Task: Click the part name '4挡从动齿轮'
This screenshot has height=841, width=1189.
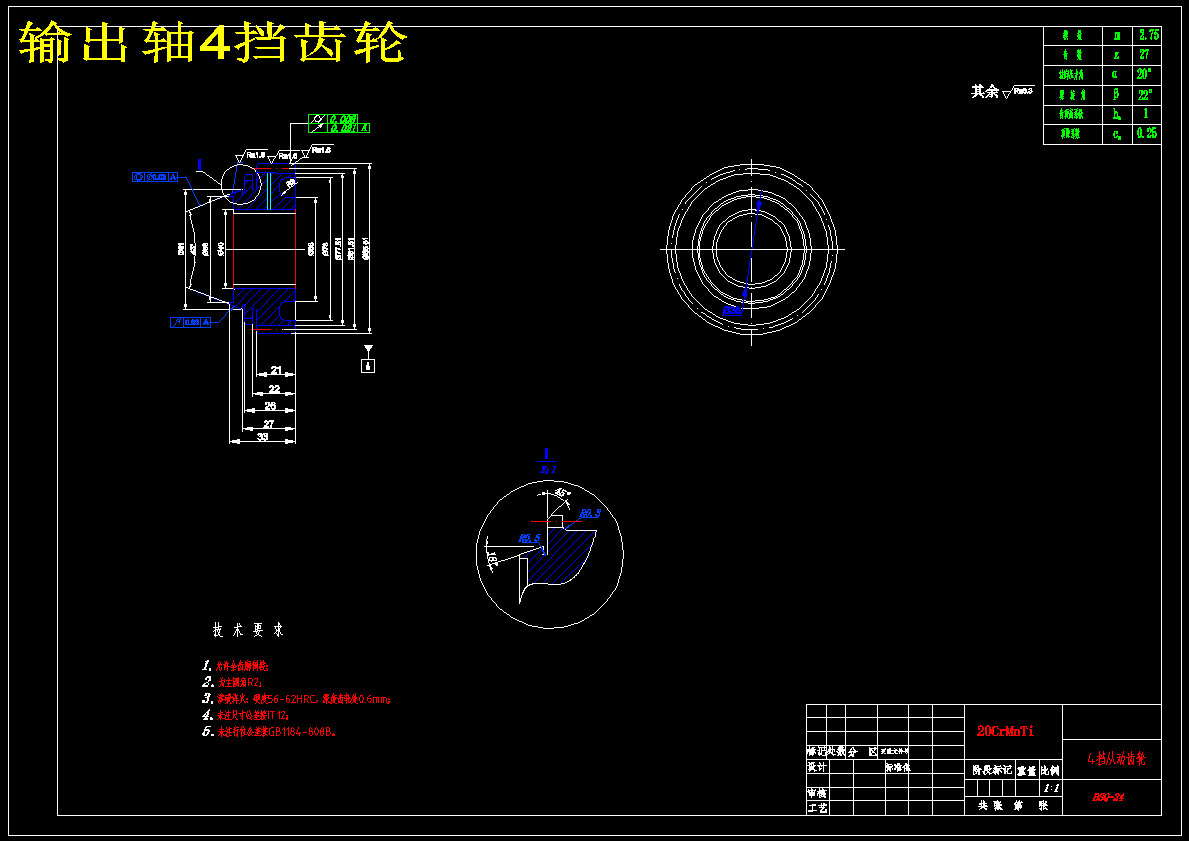Action: coord(1116,759)
